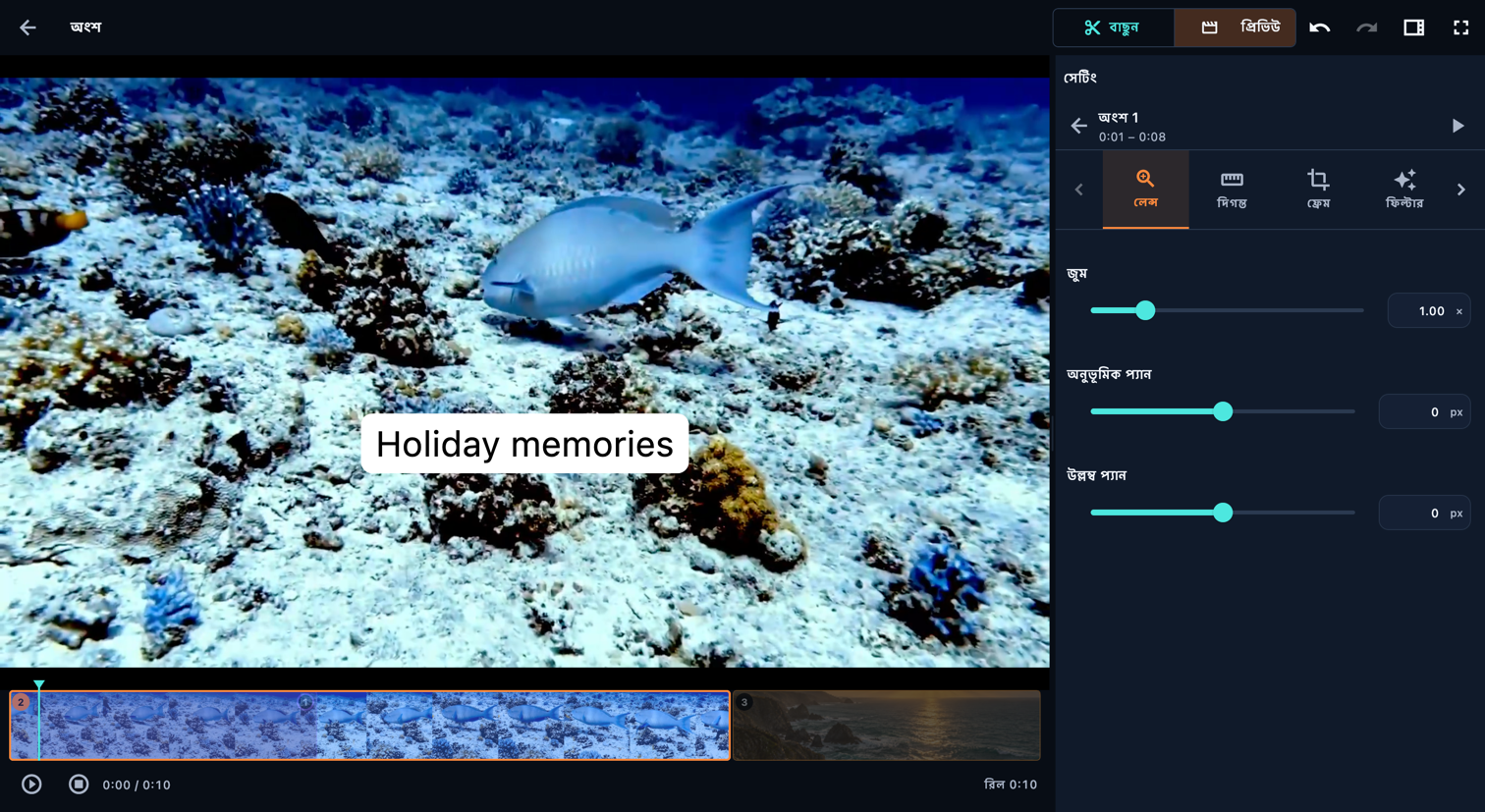Screen dimensions: 1485x812
Task: Open the দিগন্ত tab
Action: [x=1232, y=189]
